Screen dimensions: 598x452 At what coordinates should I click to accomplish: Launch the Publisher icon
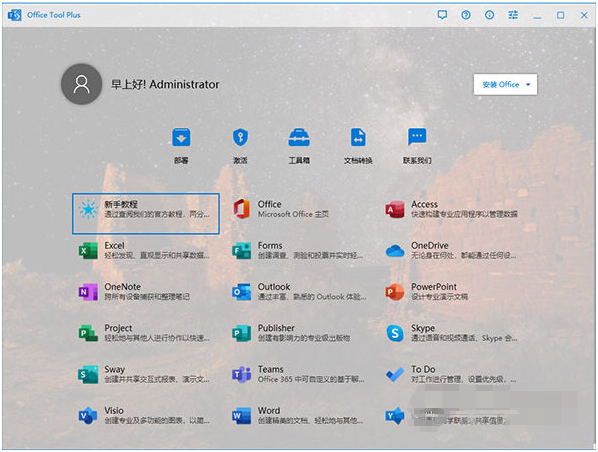tap(242, 333)
